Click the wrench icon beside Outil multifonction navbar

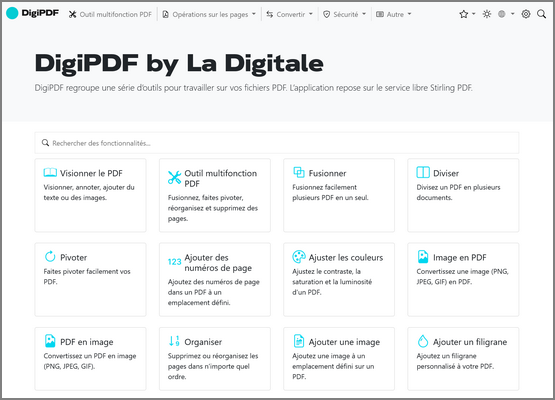73,14
